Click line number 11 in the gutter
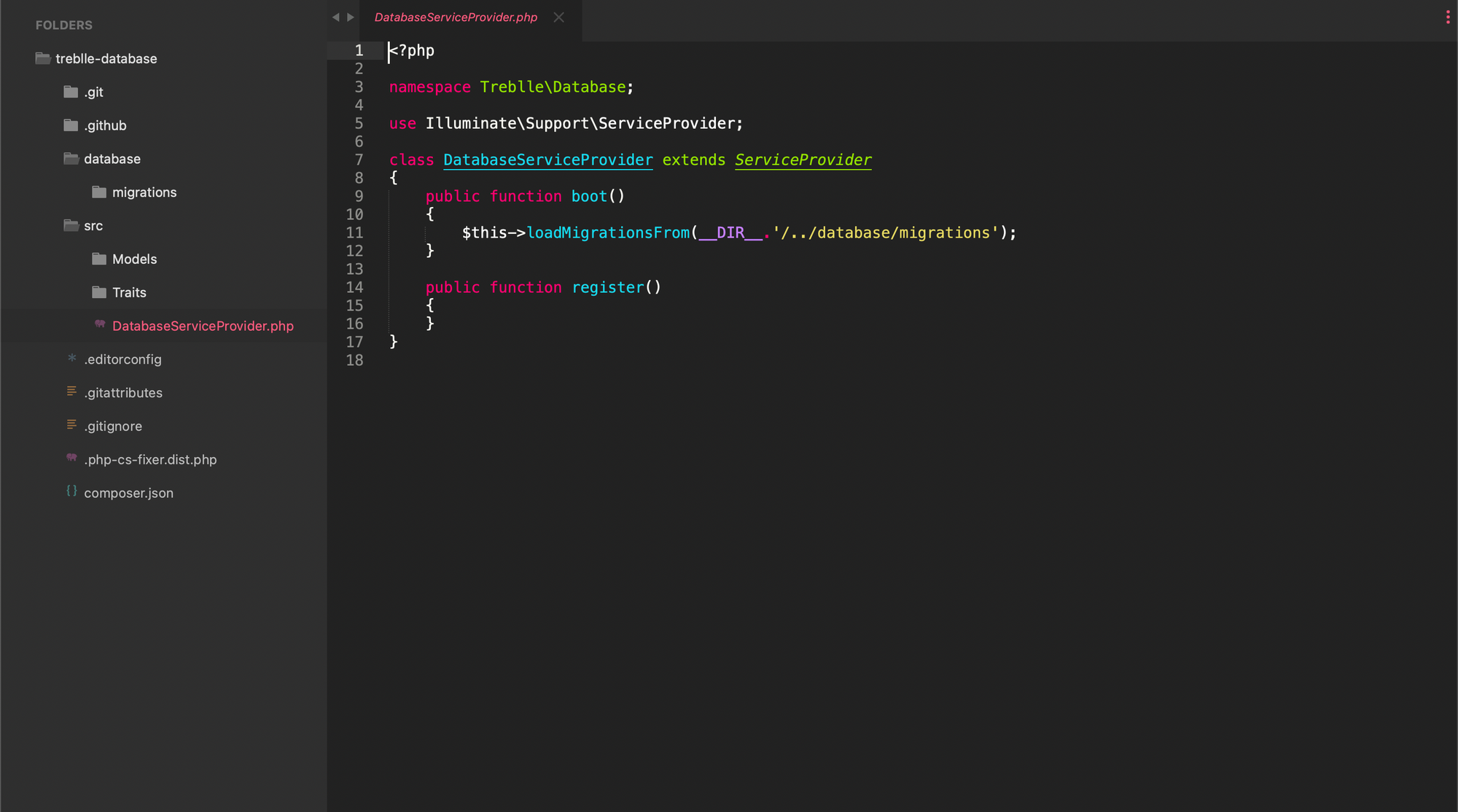The width and height of the screenshot is (1458, 812). pyautogui.click(x=354, y=233)
